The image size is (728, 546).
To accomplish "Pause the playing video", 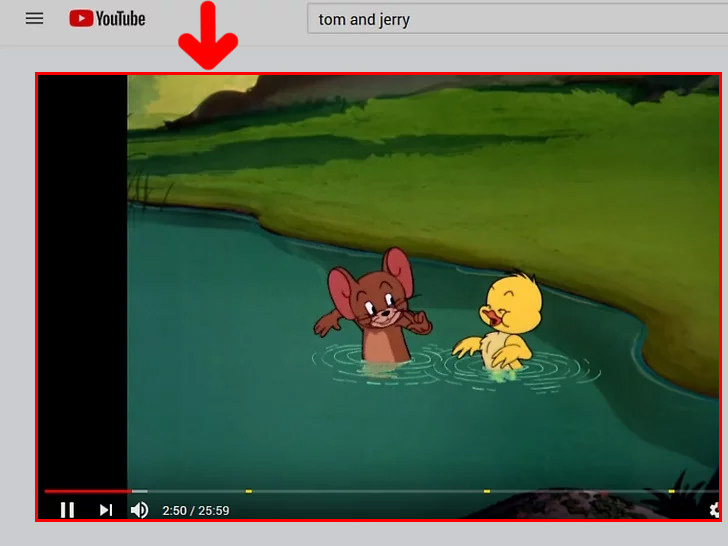I will click(x=67, y=510).
